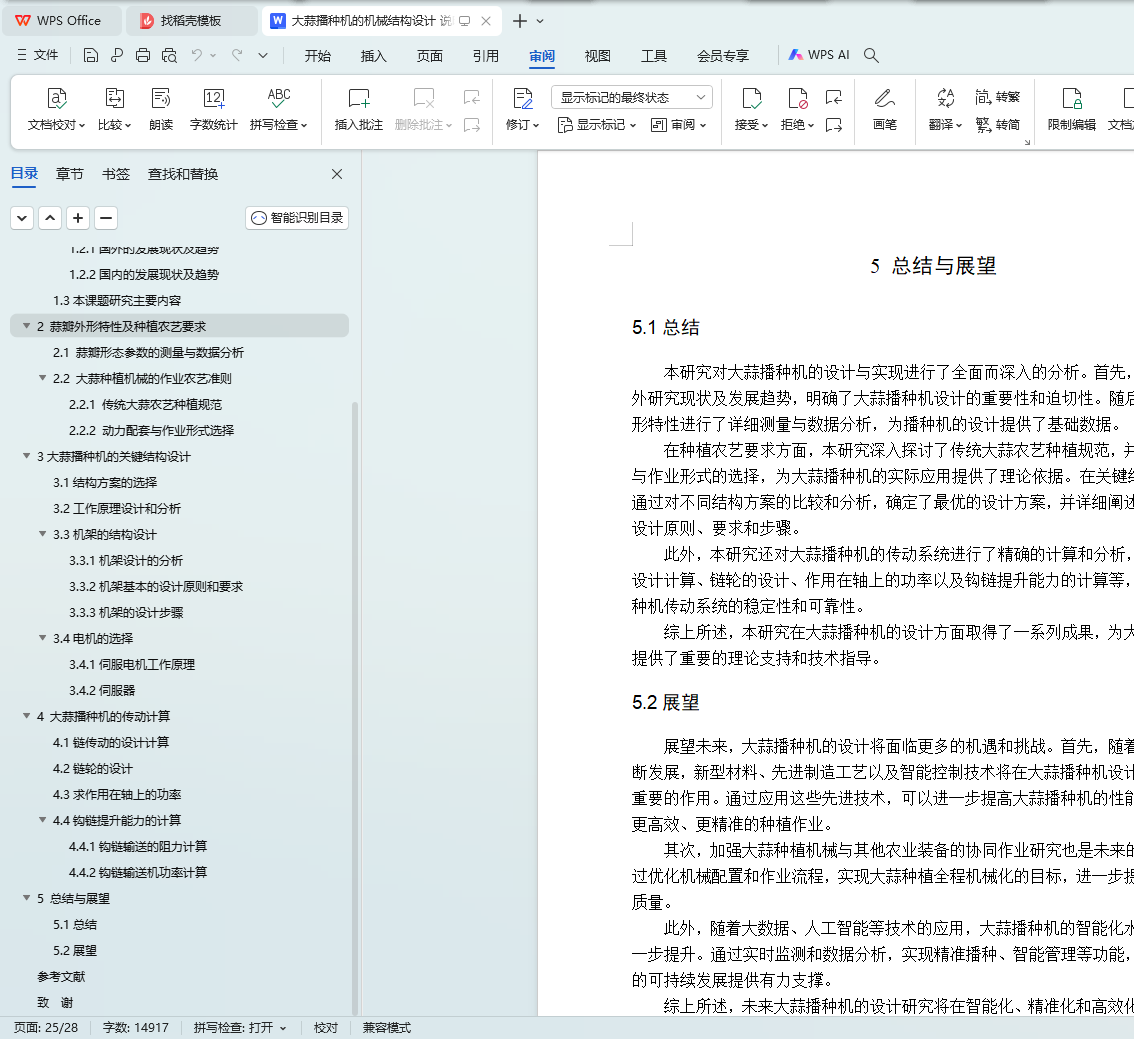Screen dimensions: 1134x1039
Task: Click the 智能识别目录 button
Action: pyautogui.click(x=297, y=218)
